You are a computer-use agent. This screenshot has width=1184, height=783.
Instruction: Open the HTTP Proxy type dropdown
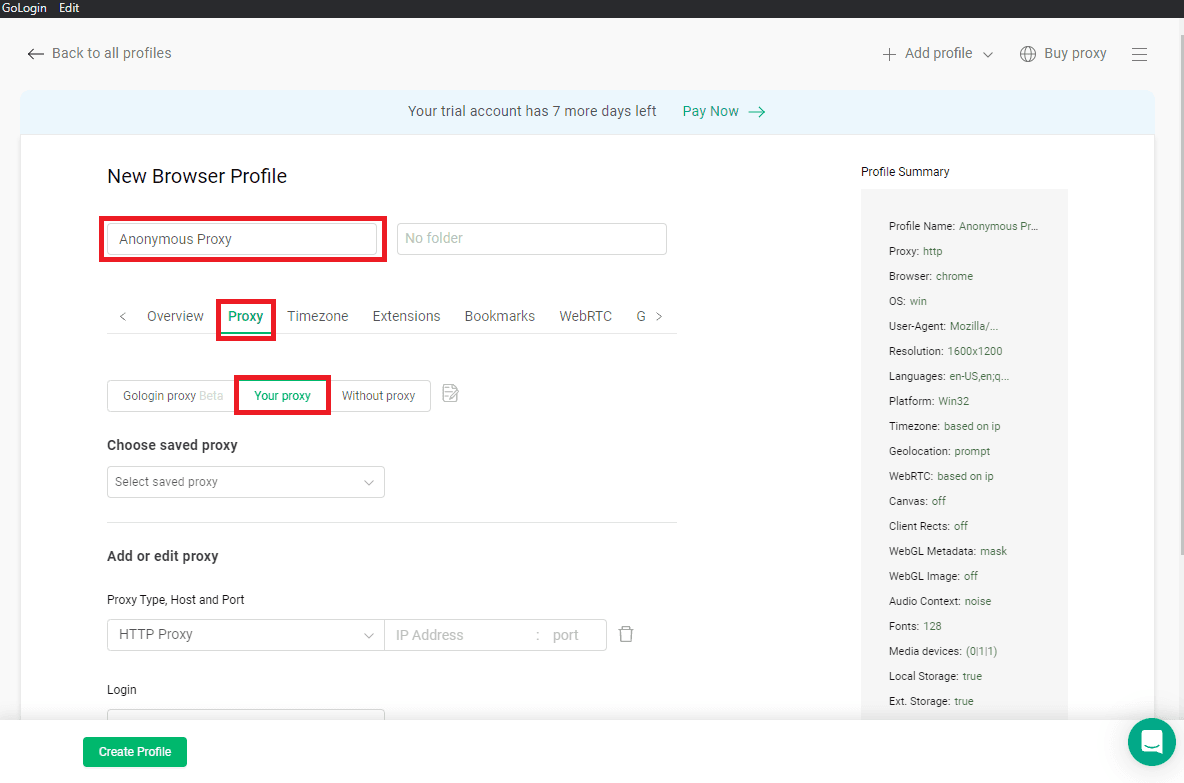(245, 634)
